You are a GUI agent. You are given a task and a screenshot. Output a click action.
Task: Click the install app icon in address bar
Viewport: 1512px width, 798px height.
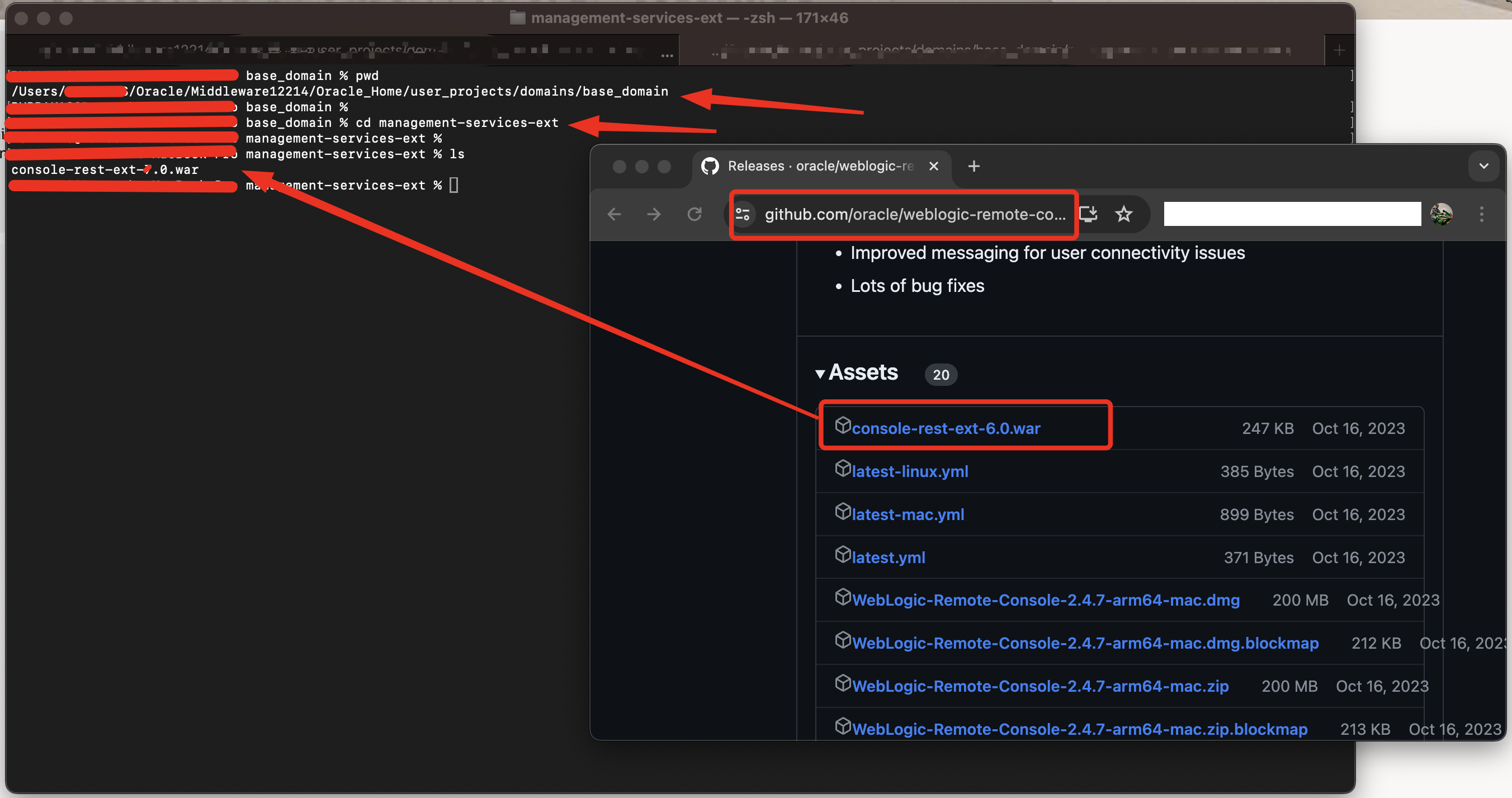pyautogui.click(x=1089, y=214)
